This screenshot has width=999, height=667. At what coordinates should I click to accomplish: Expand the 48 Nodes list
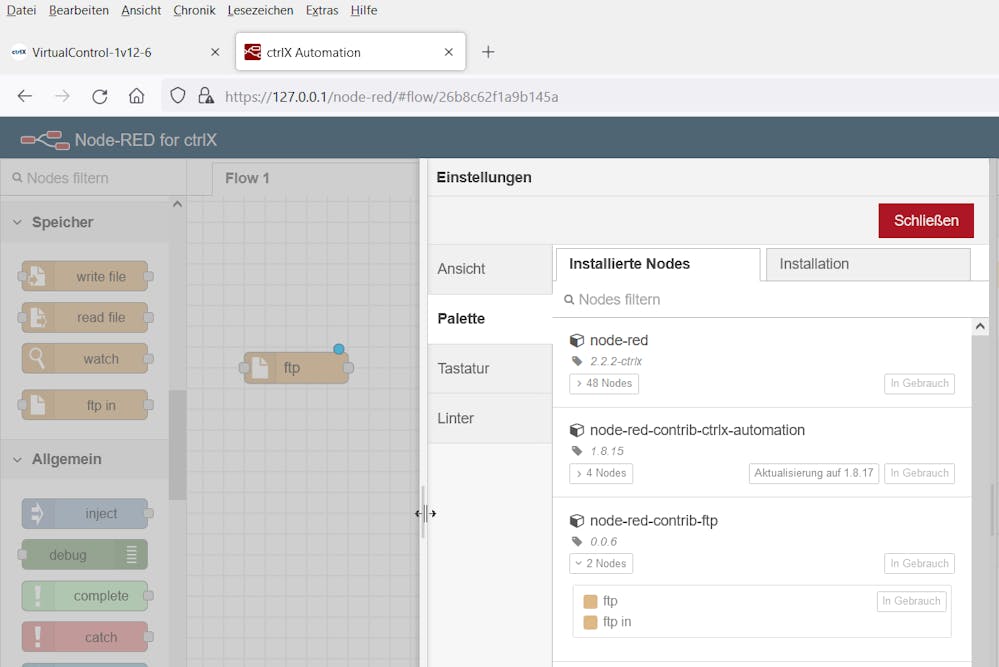pos(604,383)
